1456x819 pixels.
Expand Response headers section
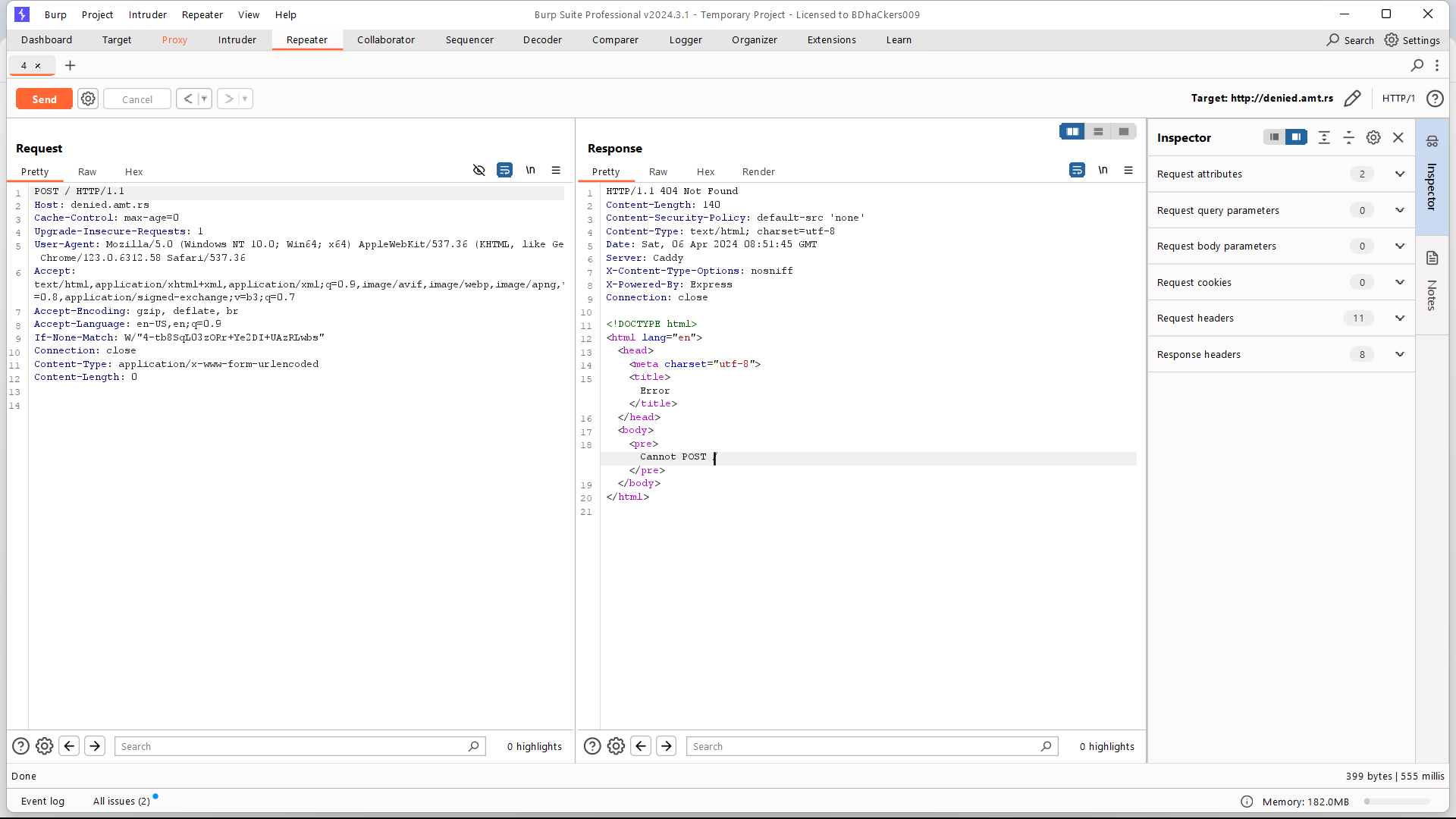[x=1399, y=354]
